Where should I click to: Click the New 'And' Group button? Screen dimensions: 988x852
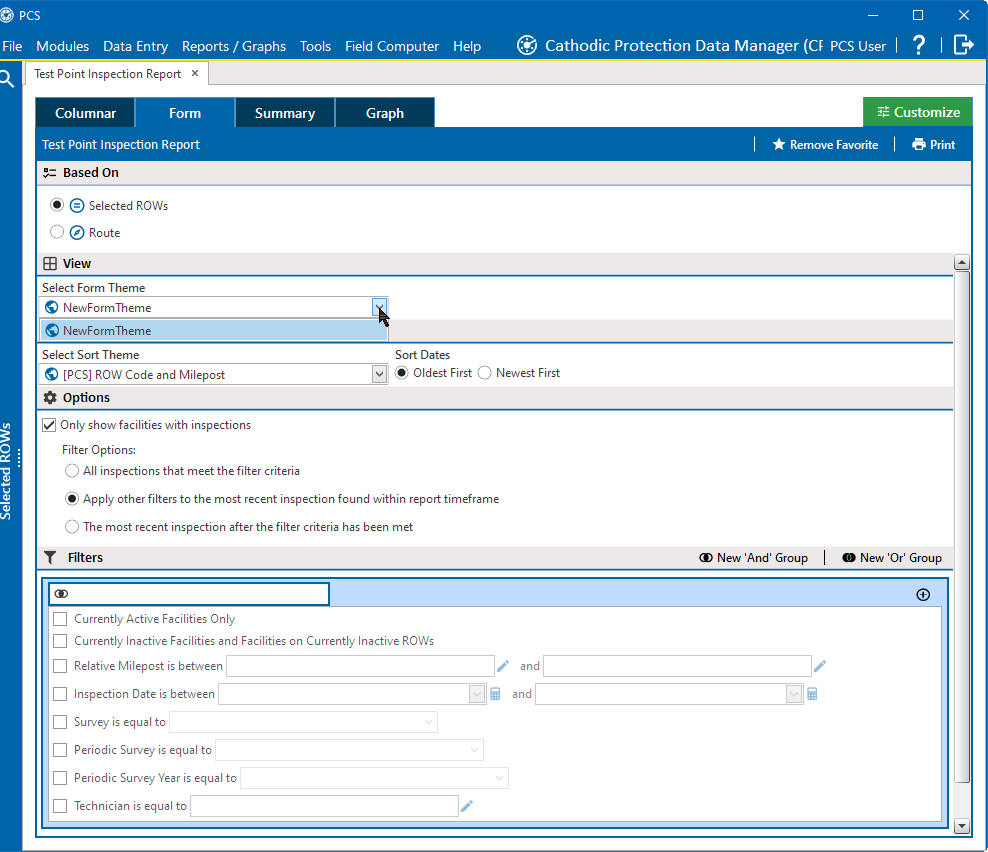pos(753,557)
